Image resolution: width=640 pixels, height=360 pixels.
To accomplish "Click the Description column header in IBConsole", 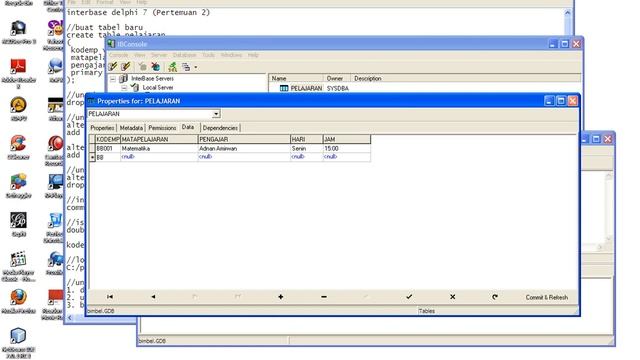I will pyautogui.click(x=465, y=78).
